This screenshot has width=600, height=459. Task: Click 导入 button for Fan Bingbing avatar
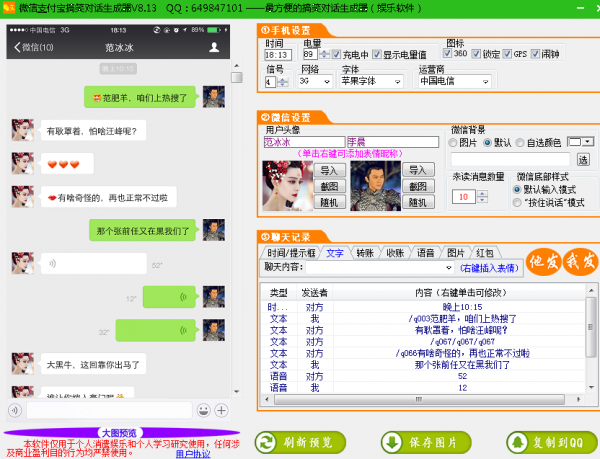click(329, 170)
